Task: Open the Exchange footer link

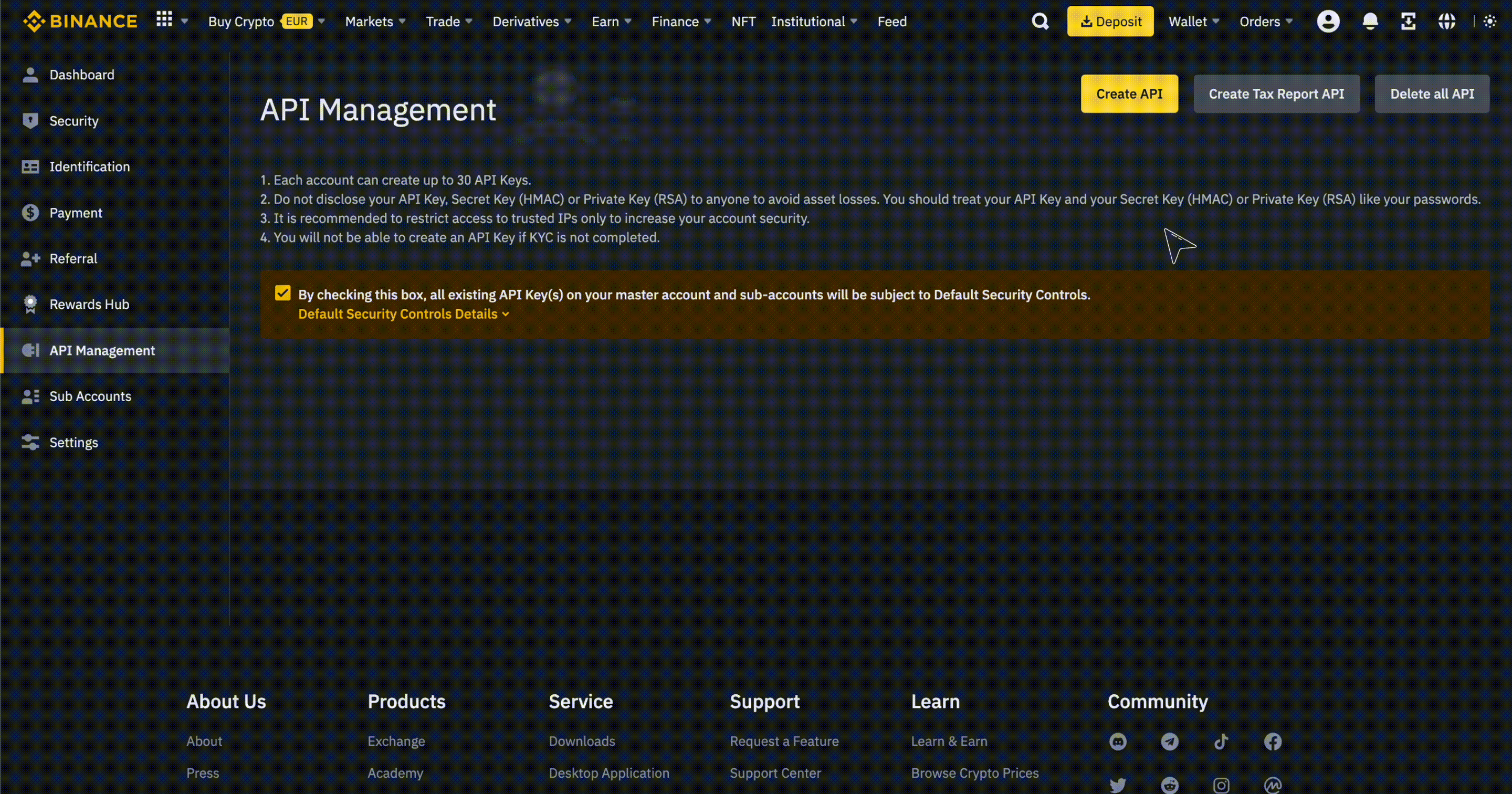Action: click(396, 741)
